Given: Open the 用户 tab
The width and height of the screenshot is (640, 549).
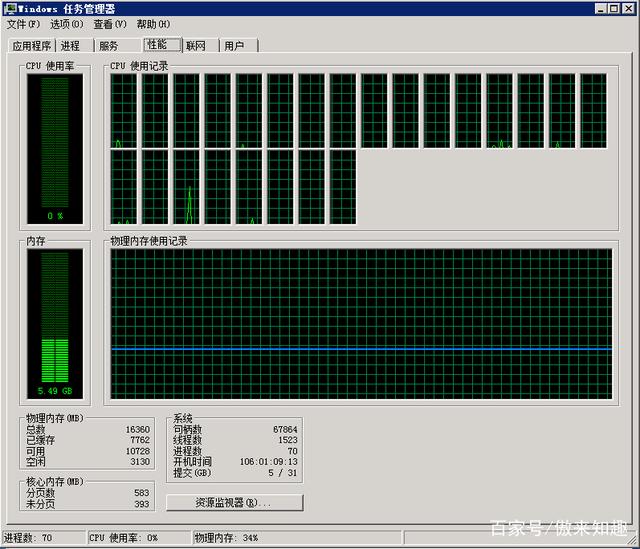Looking at the screenshot, I should 234,46.
